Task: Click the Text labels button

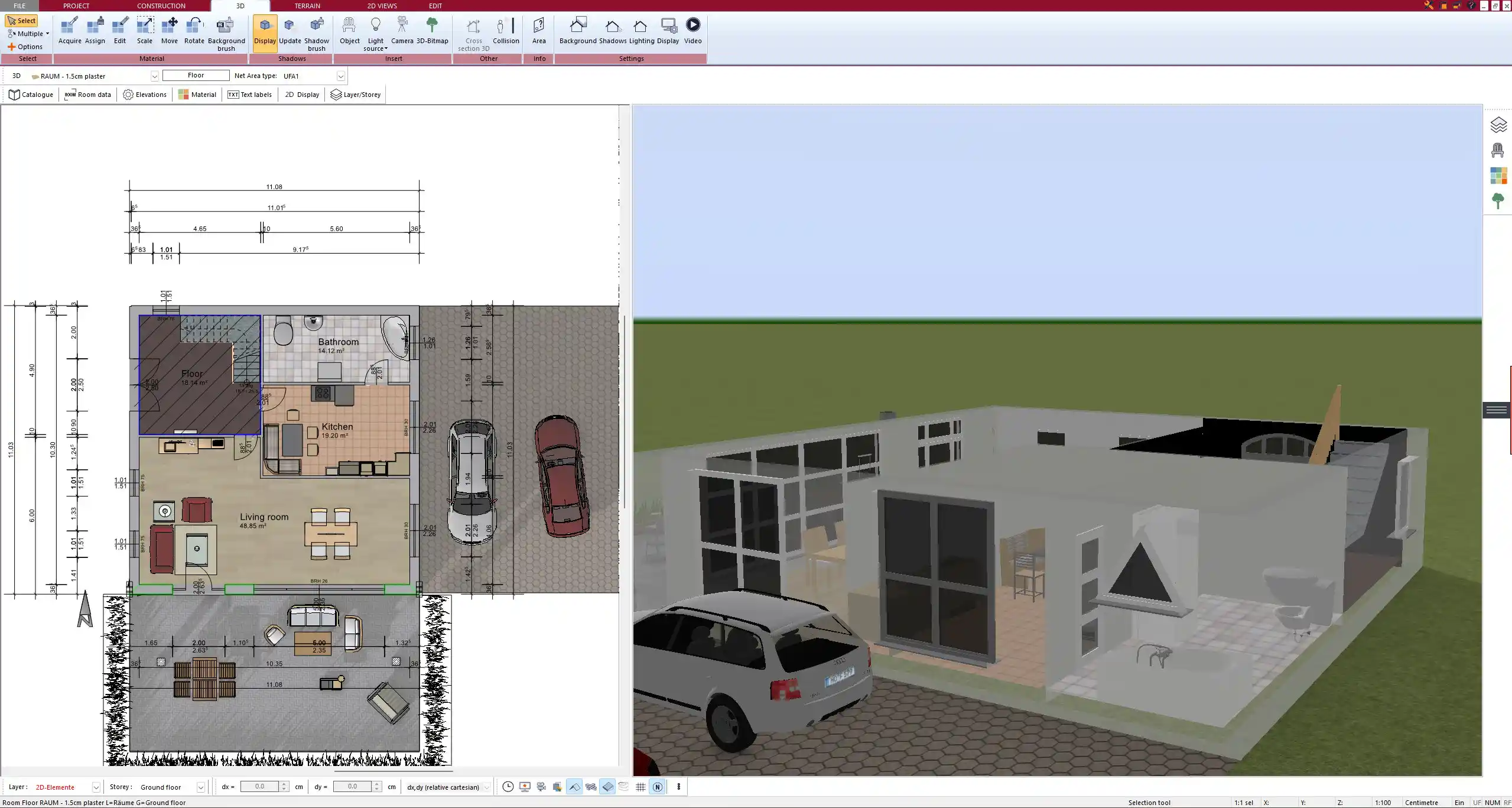Action: [x=250, y=95]
